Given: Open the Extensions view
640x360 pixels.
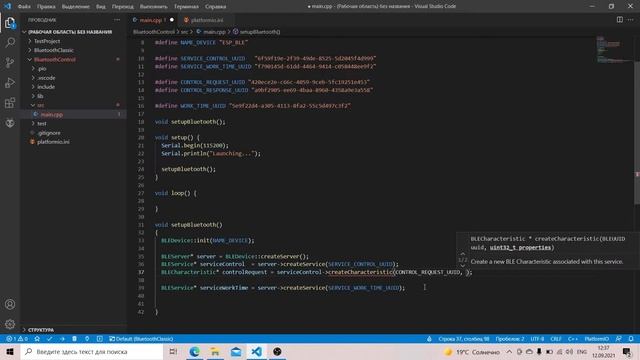Looking at the screenshot, I should [10, 102].
